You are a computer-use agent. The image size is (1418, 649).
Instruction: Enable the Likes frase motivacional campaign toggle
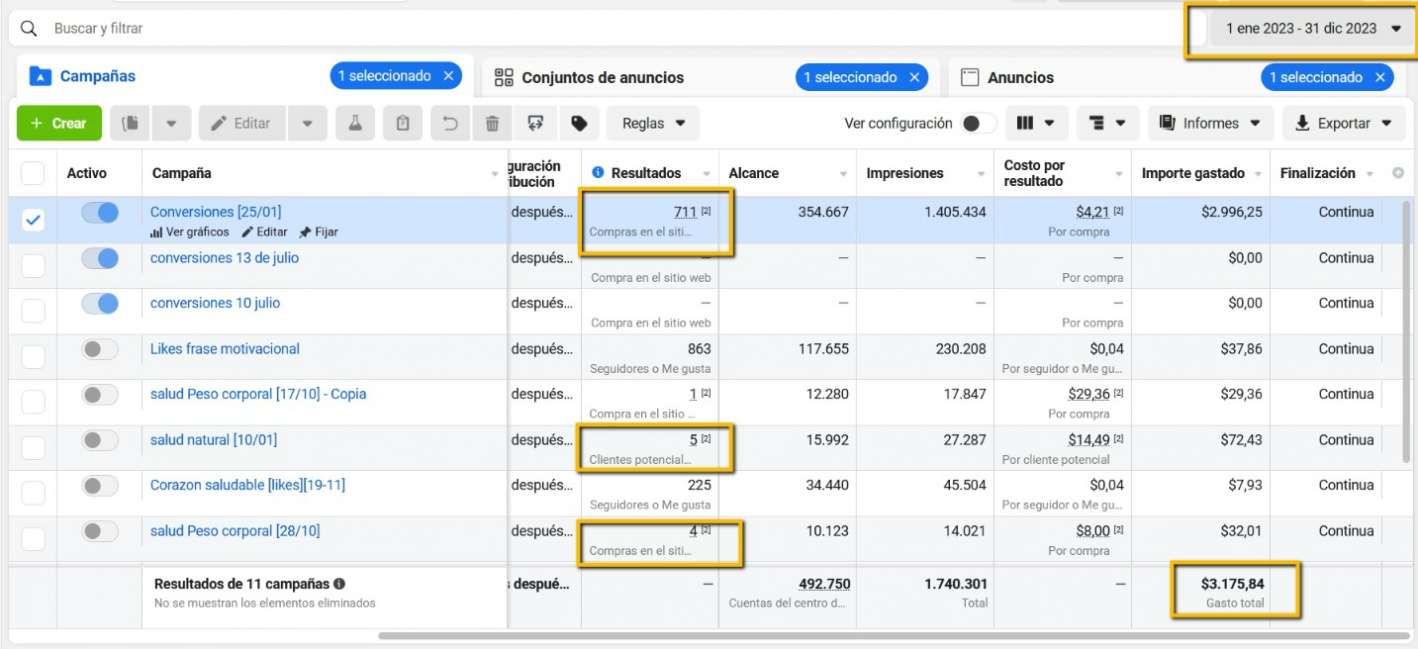(x=99, y=349)
